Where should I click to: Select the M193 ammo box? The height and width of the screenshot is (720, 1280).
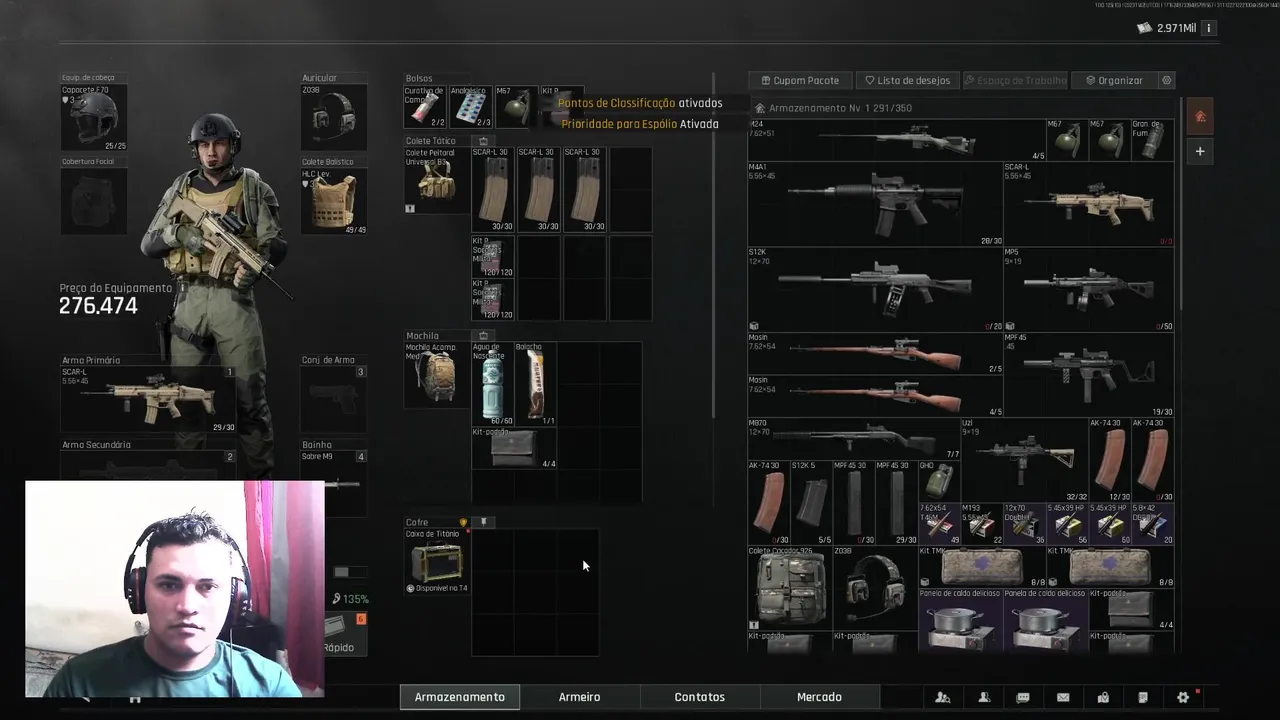tap(982, 523)
